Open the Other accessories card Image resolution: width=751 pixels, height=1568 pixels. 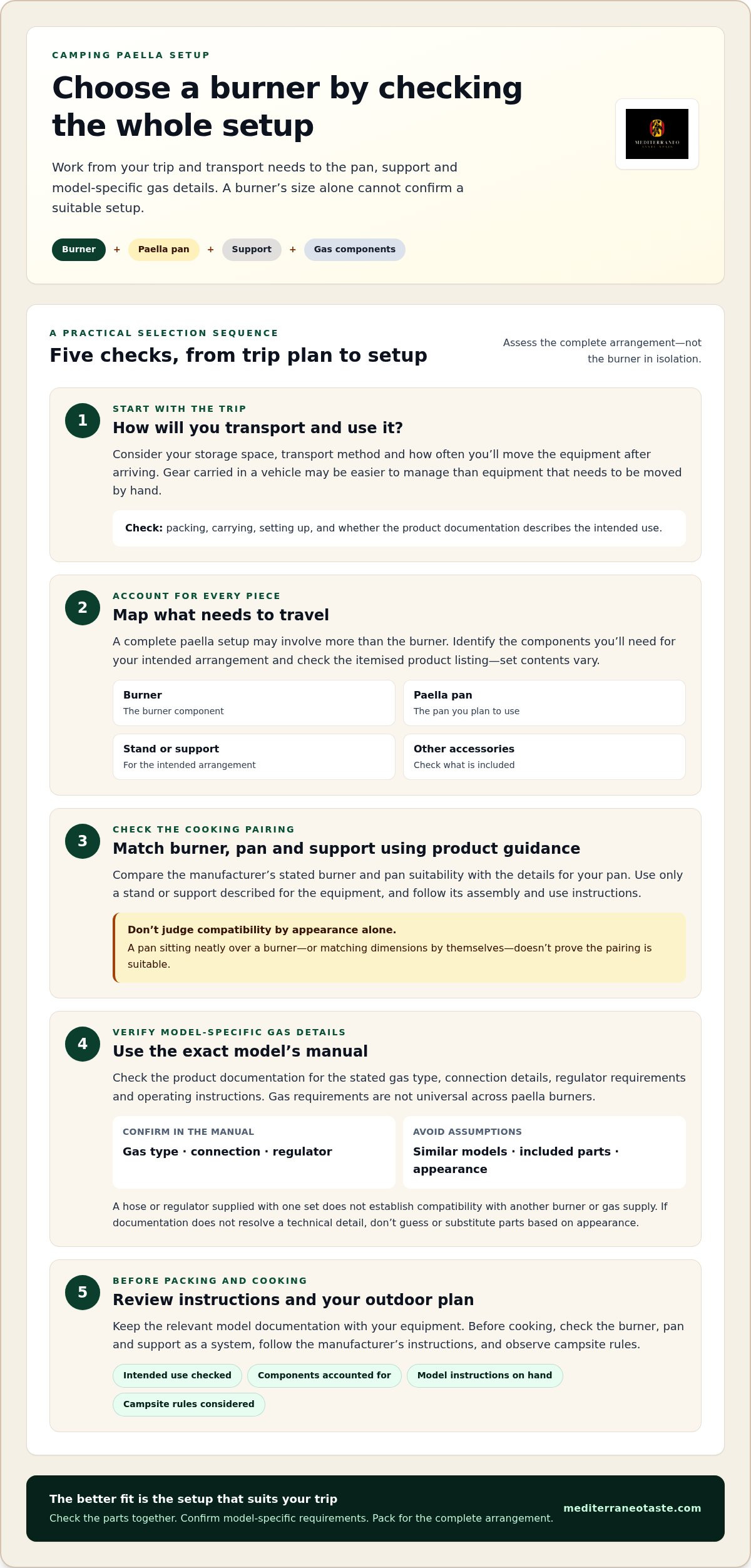tap(544, 757)
